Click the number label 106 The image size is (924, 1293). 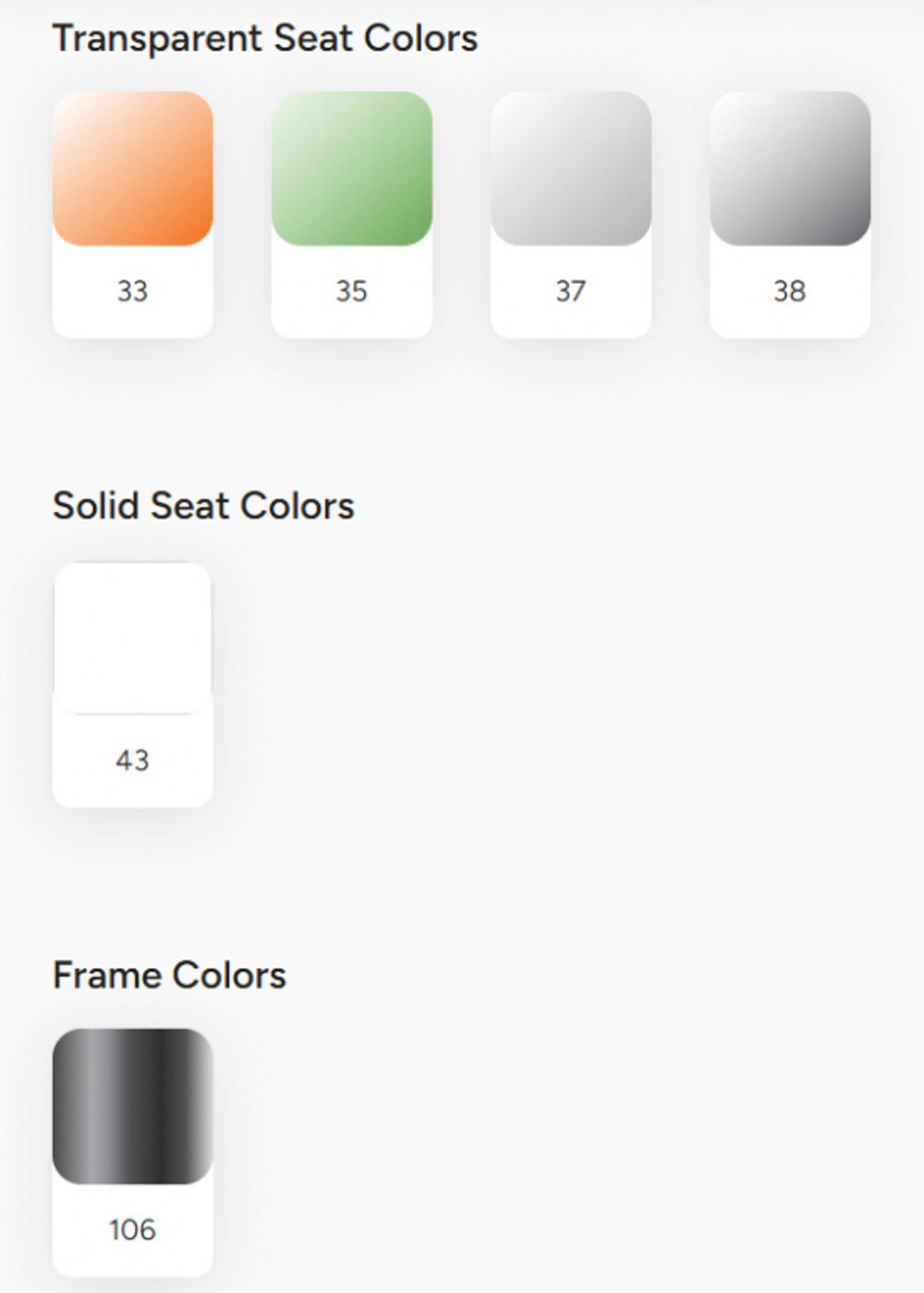click(132, 1229)
